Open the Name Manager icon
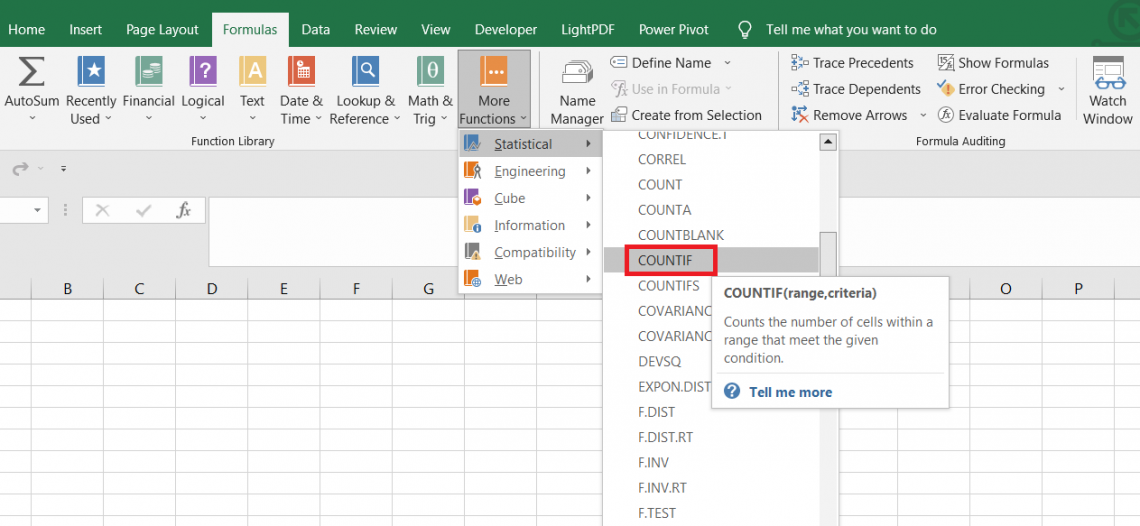The height and width of the screenshot is (526, 1140). 577,73
